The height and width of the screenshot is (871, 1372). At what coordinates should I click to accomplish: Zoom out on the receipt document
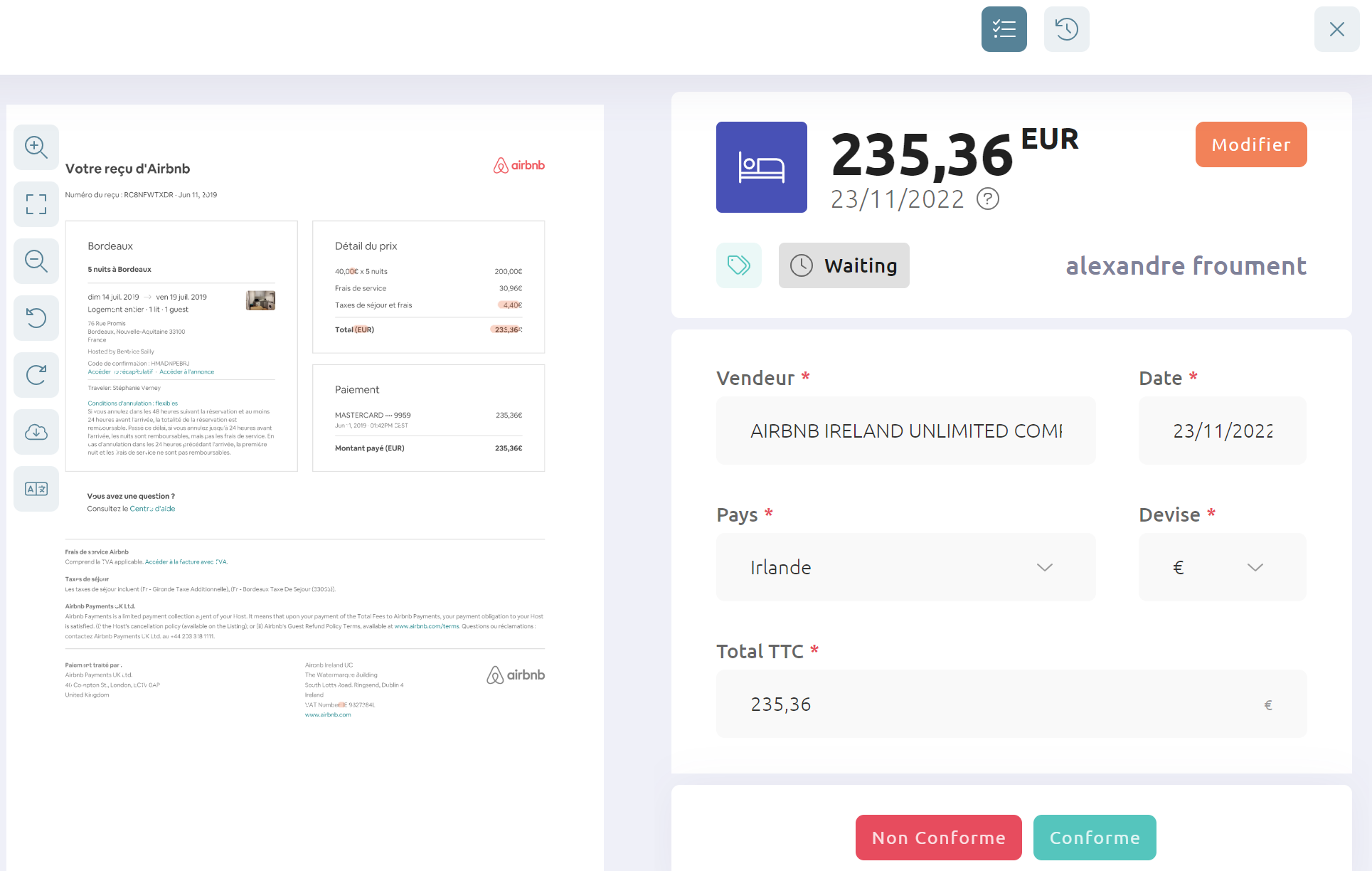pyautogui.click(x=36, y=261)
